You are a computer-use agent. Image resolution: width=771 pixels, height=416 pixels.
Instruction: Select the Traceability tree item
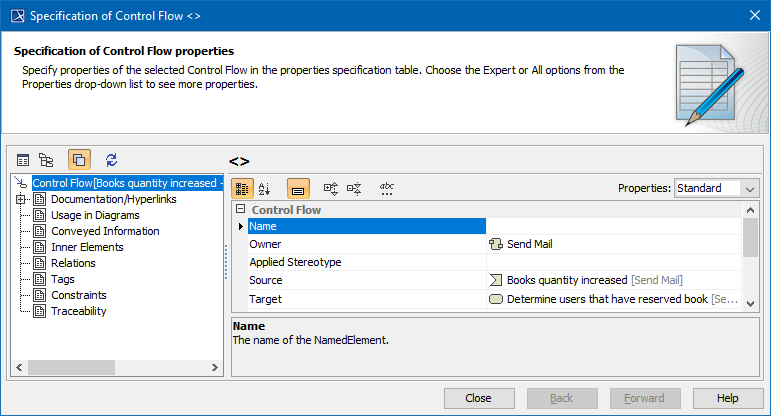click(x=79, y=311)
